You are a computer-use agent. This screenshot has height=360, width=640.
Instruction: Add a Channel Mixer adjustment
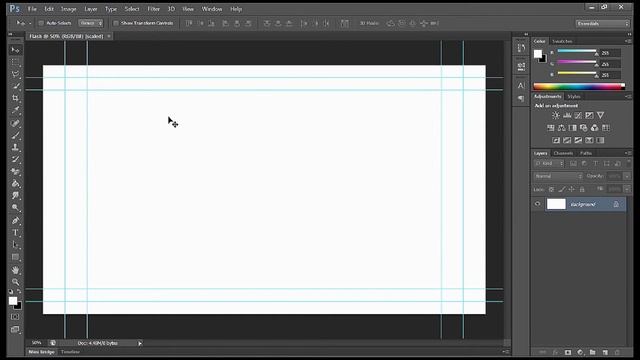click(595, 128)
